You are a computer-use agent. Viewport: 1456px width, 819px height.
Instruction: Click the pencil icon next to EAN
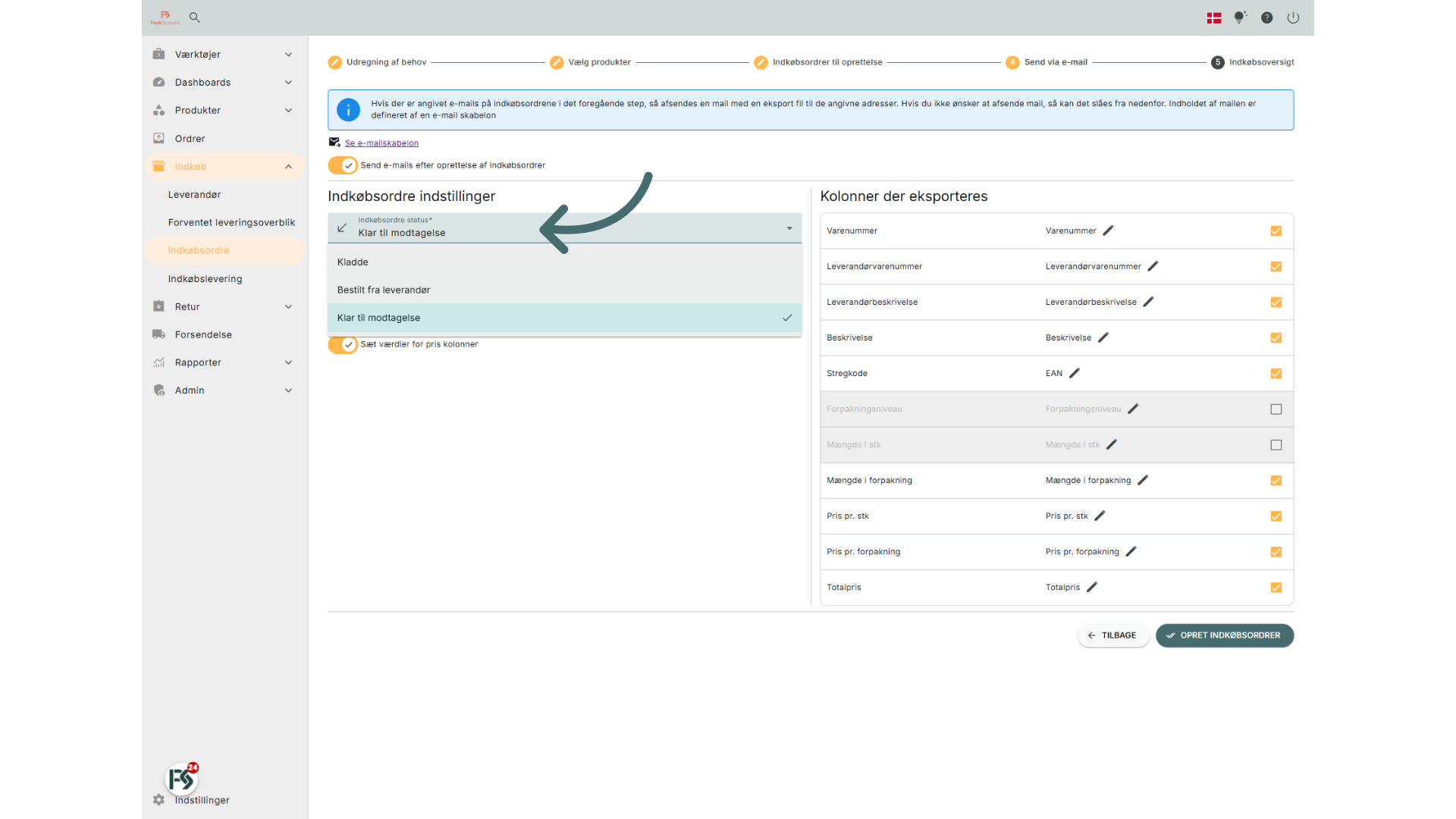pos(1075,373)
